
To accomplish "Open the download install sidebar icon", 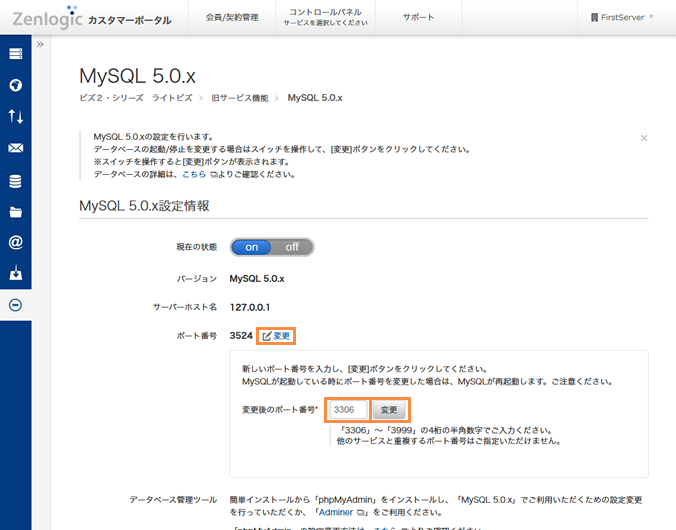I will tap(16, 273).
